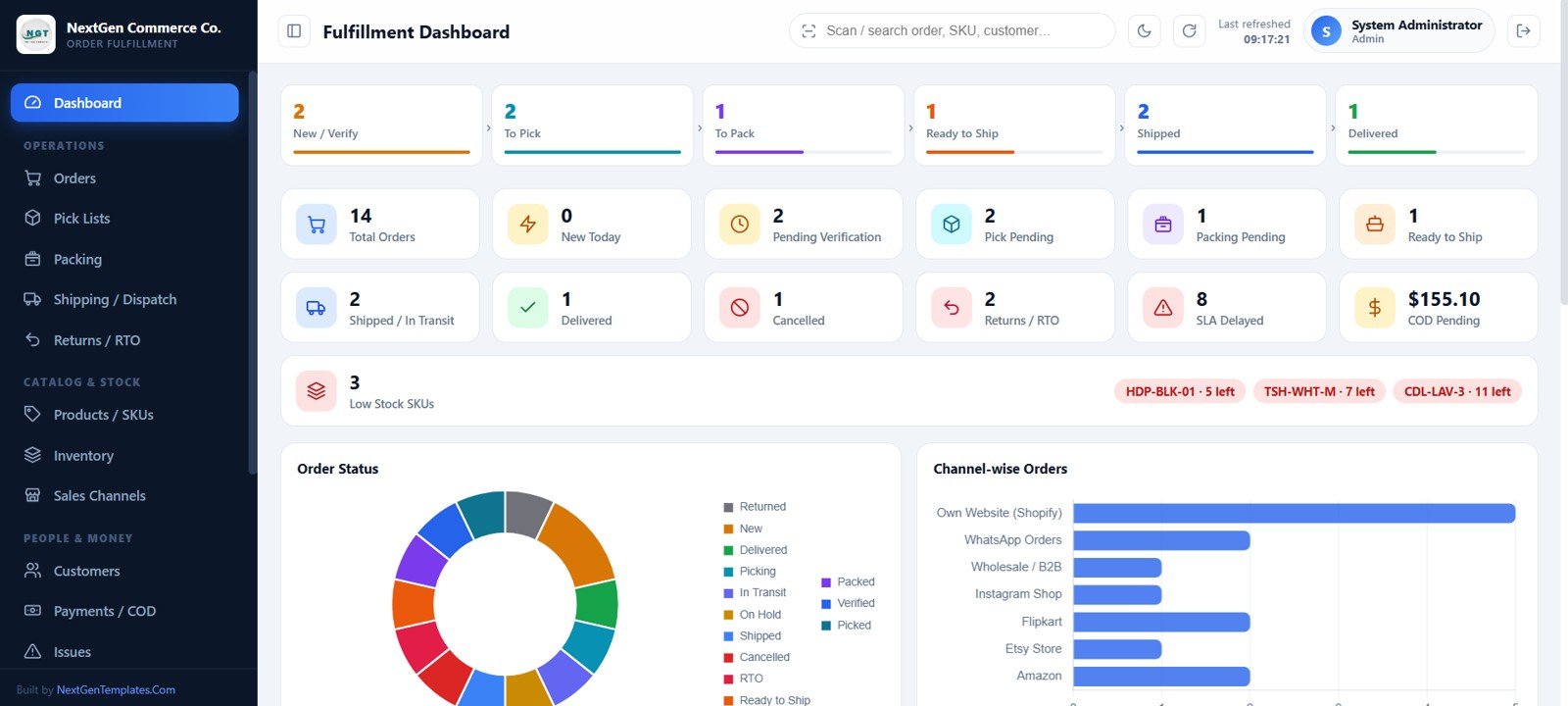
Task: Open Orders in the sidebar
Action: (124, 178)
